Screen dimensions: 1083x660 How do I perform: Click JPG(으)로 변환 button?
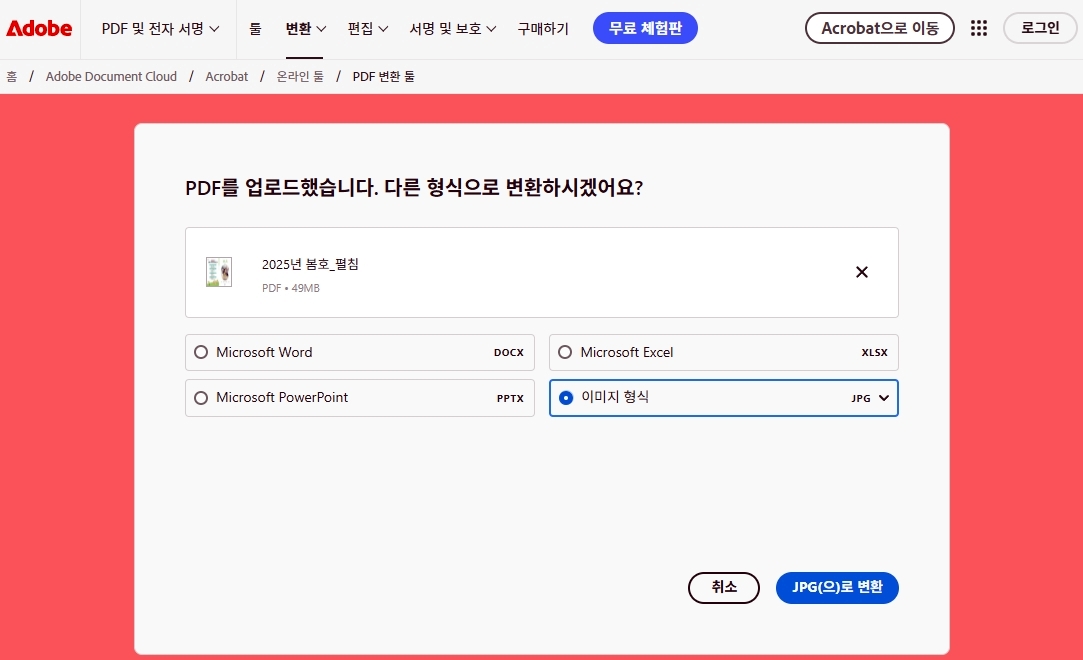[837, 588]
